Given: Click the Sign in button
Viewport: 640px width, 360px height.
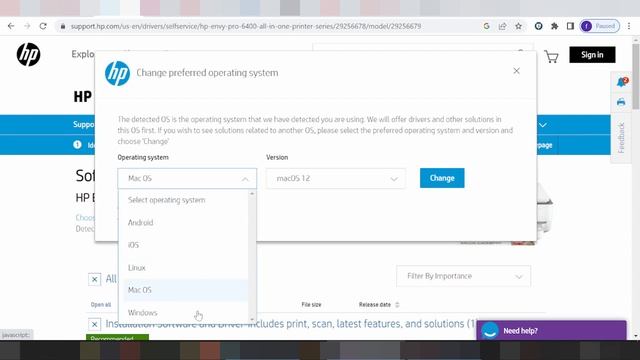Looking at the screenshot, I should click(x=592, y=55).
